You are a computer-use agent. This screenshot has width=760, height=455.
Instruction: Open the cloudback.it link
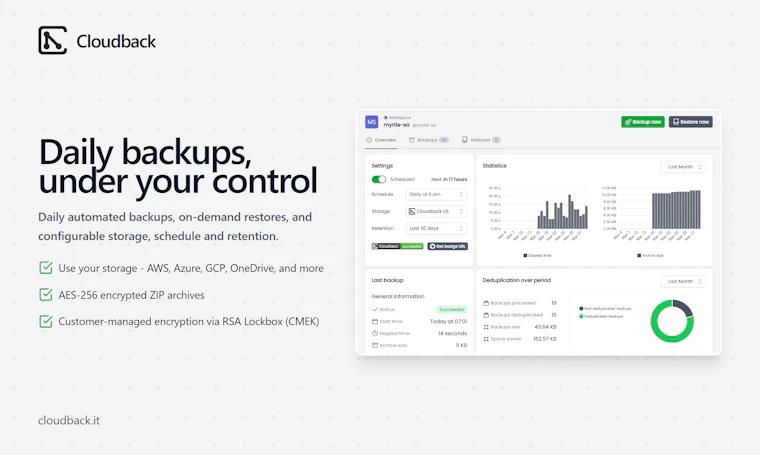[69, 420]
